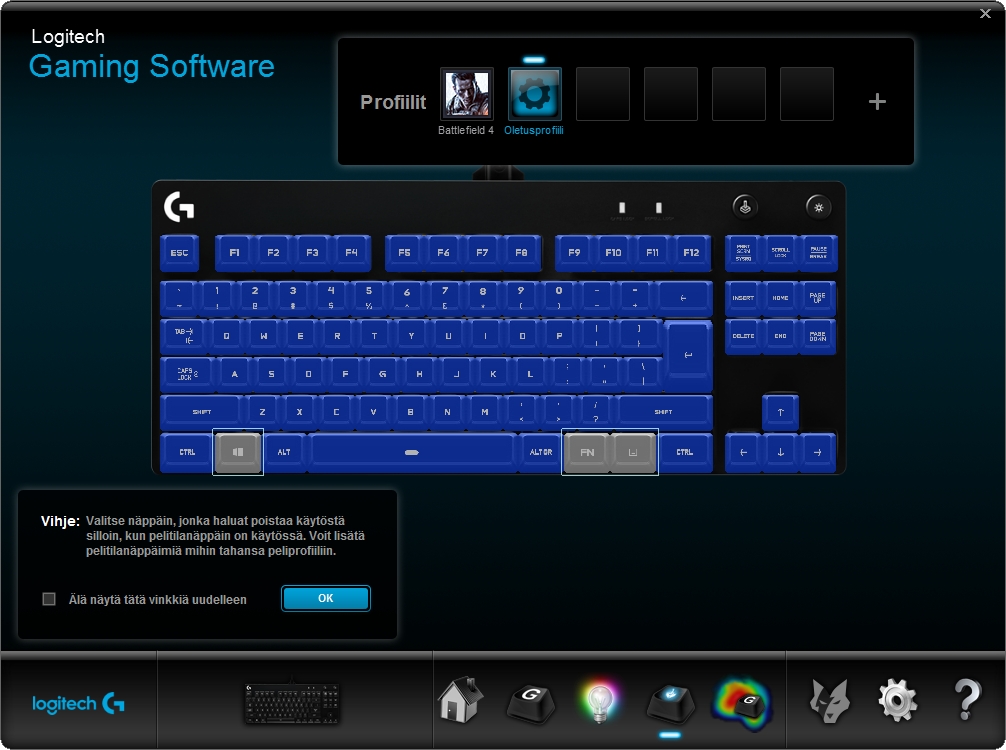Add a new profile with the plus icon
Image resolution: width=1006 pixels, height=750 pixels.
[x=877, y=101]
